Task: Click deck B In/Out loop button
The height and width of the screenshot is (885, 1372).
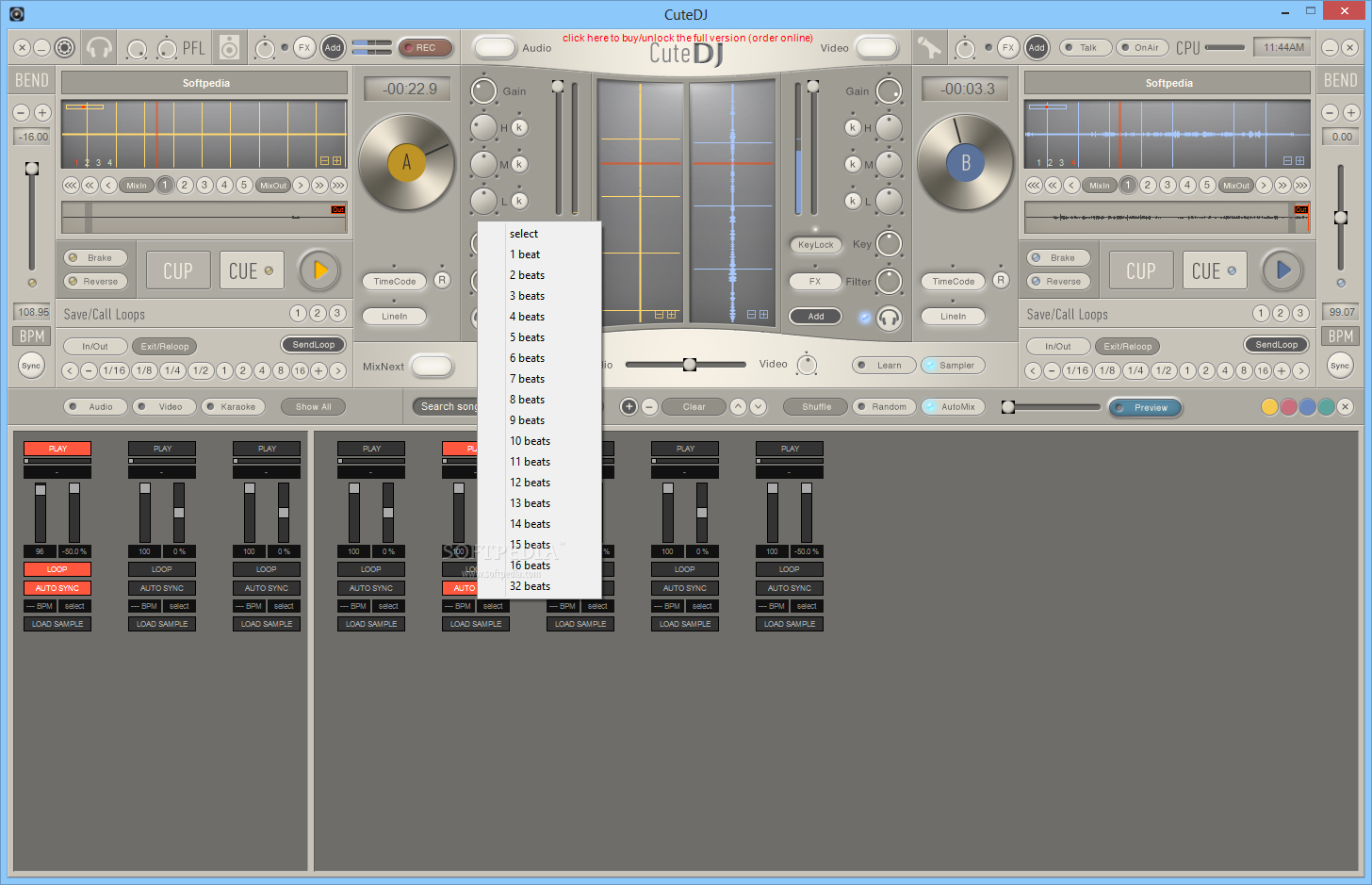Action: pos(1058,346)
